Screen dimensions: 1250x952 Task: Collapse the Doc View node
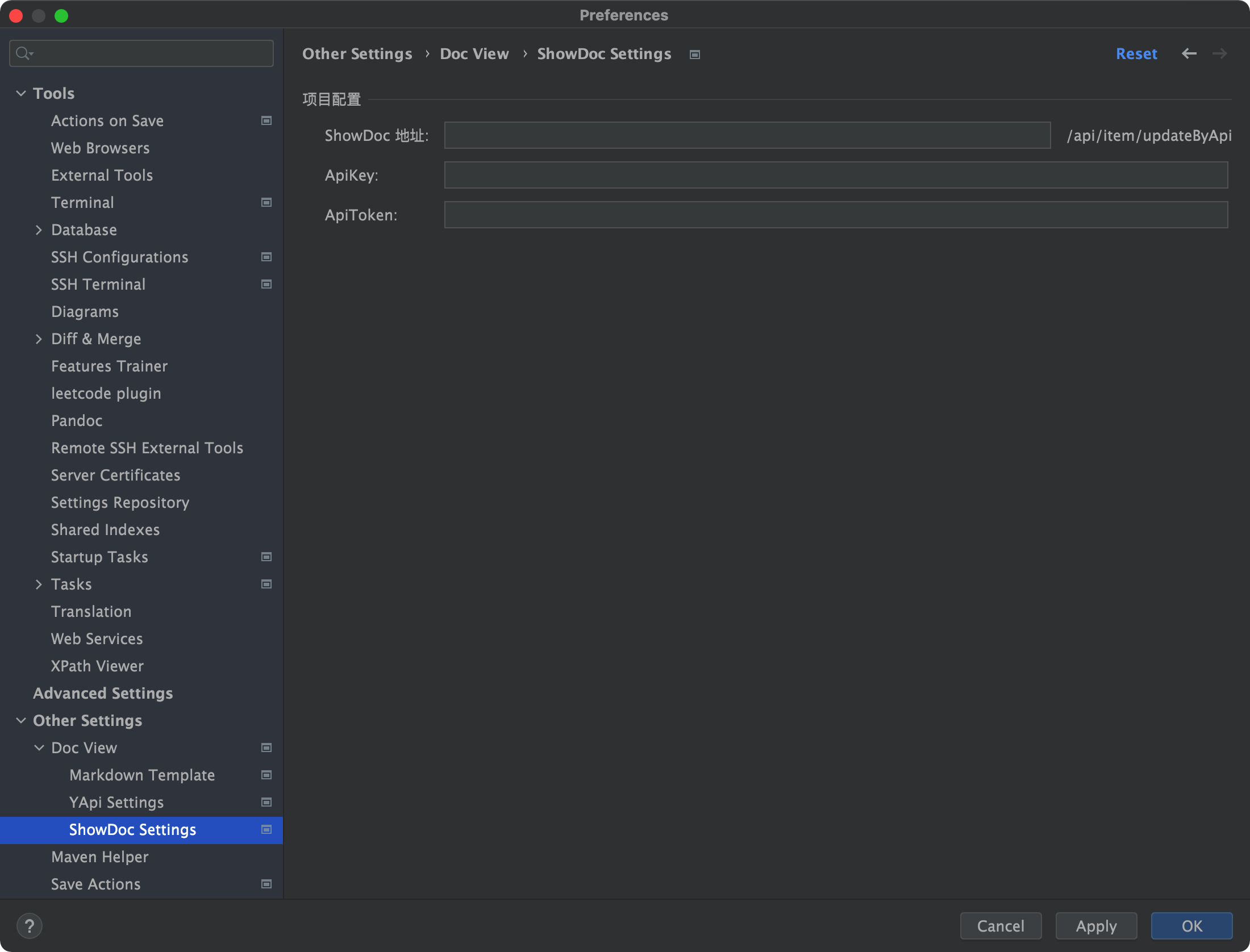pyautogui.click(x=39, y=748)
